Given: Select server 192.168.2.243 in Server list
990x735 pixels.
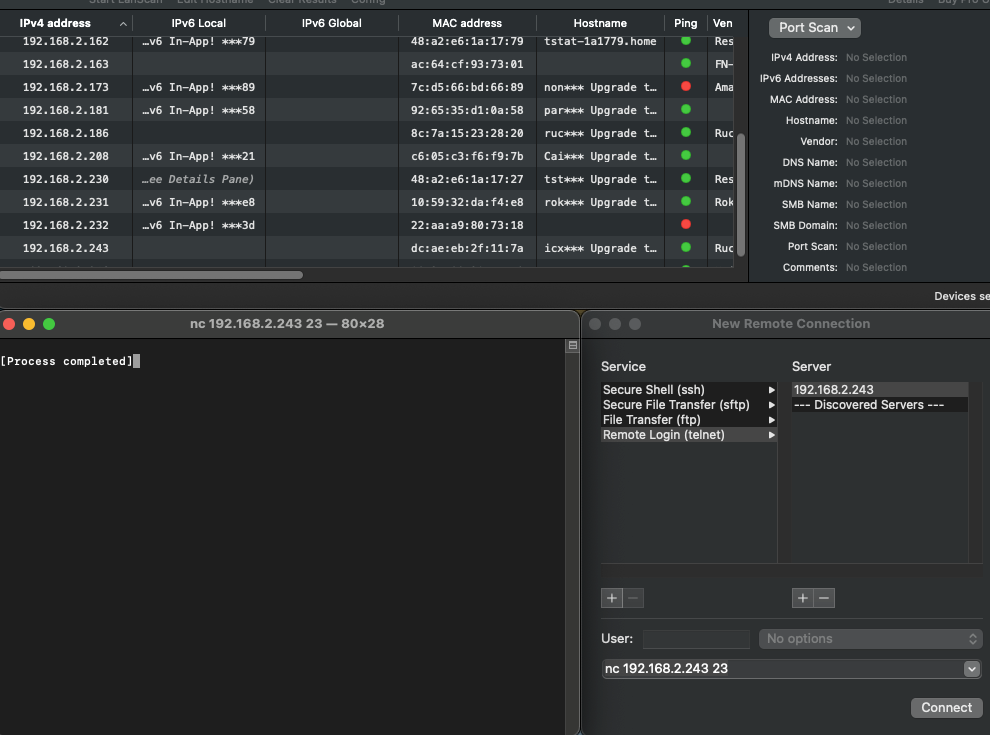Looking at the screenshot, I should click(833, 390).
